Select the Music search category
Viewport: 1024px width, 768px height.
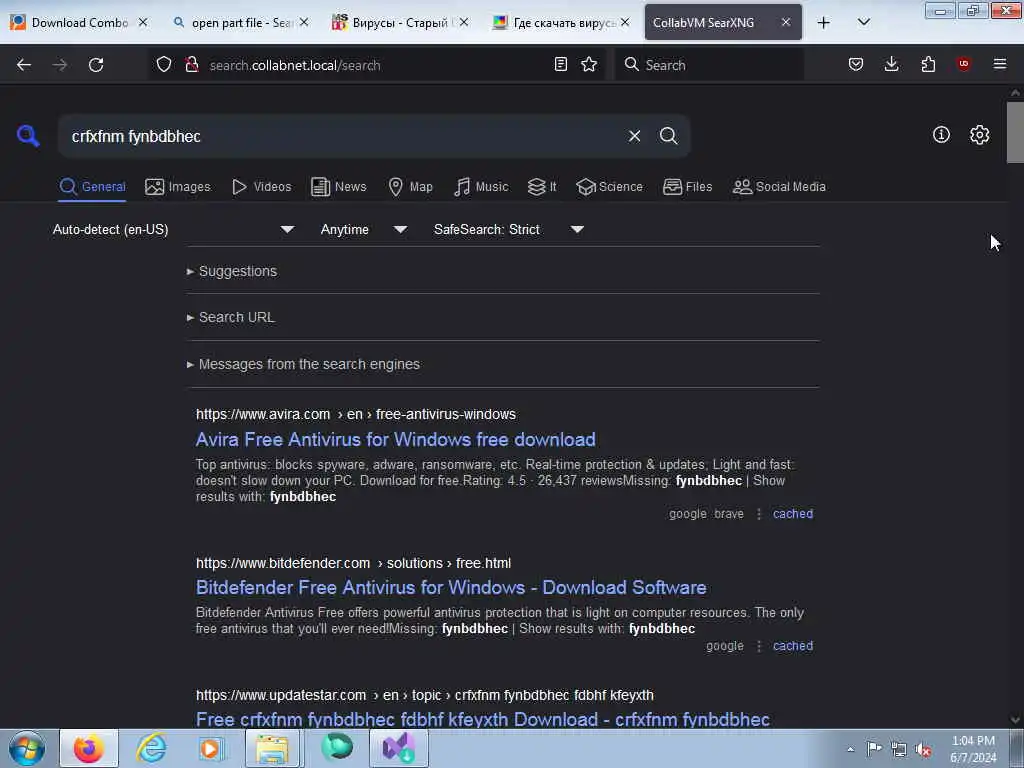coord(481,187)
